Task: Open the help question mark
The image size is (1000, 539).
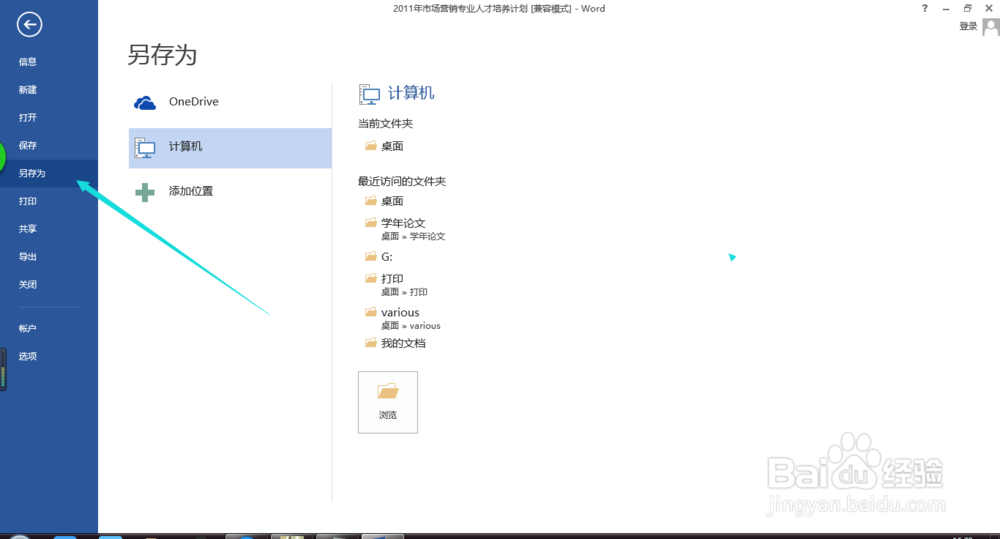Action: tap(925, 8)
